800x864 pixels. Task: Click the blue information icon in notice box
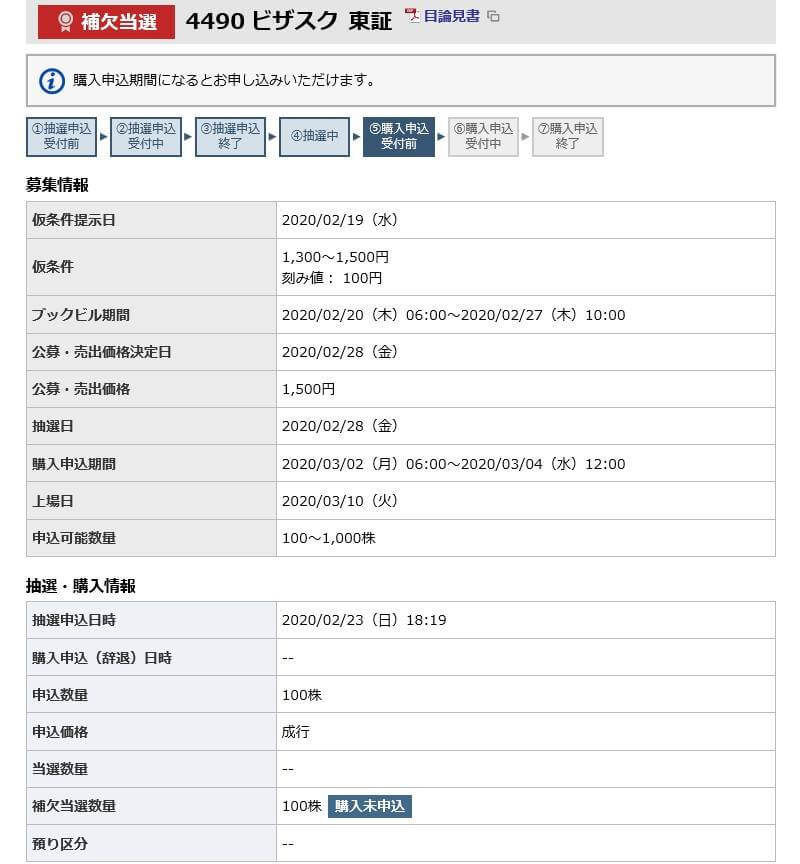point(52,81)
